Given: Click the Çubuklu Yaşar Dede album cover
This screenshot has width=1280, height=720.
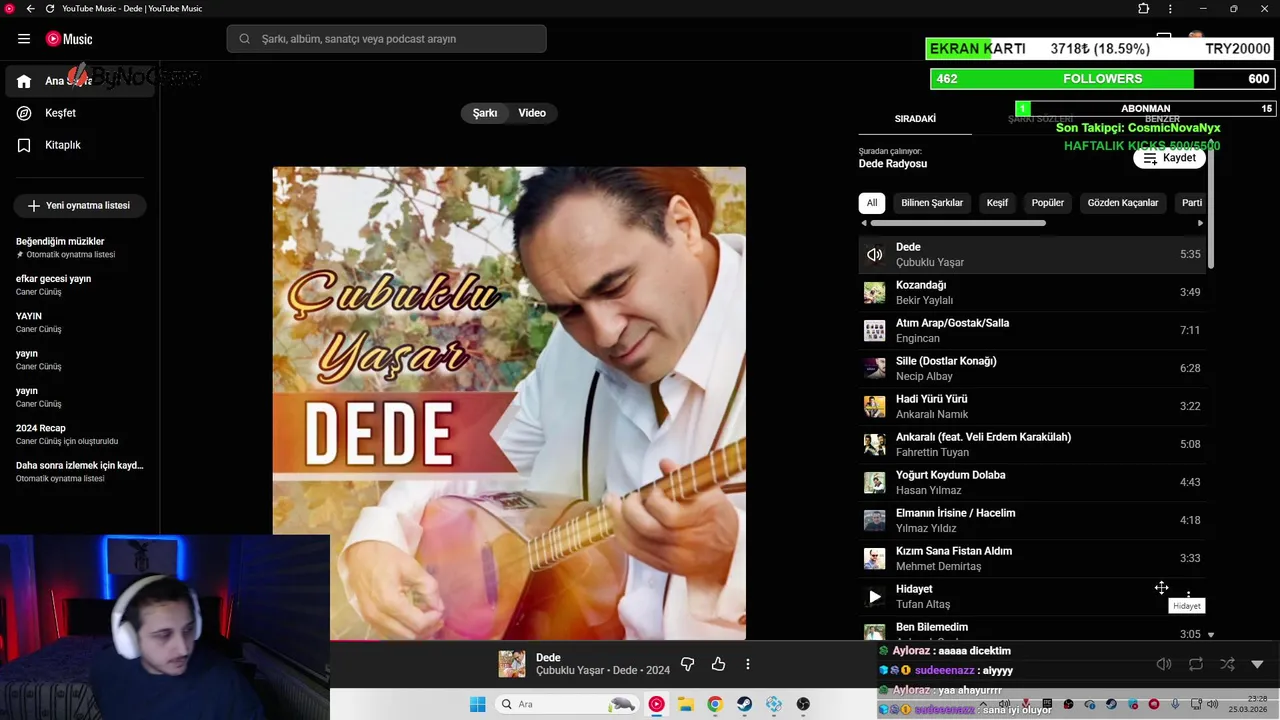Looking at the screenshot, I should tap(509, 403).
